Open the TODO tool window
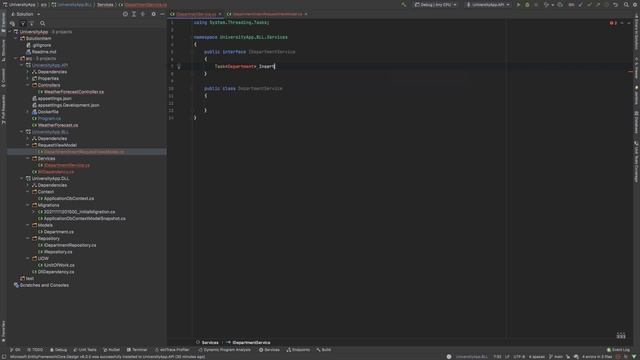The width and height of the screenshot is (640, 360). [x=35, y=350]
